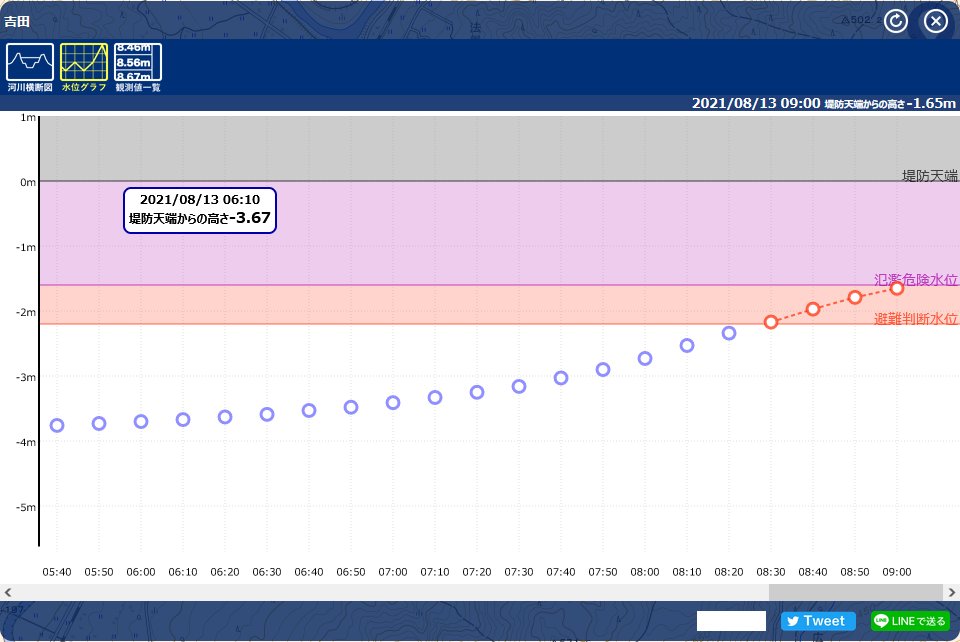Image resolution: width=960 pixels, height=642 pixels.
Task: Select the 06:20 data point
Action: (x=225, y=417)
